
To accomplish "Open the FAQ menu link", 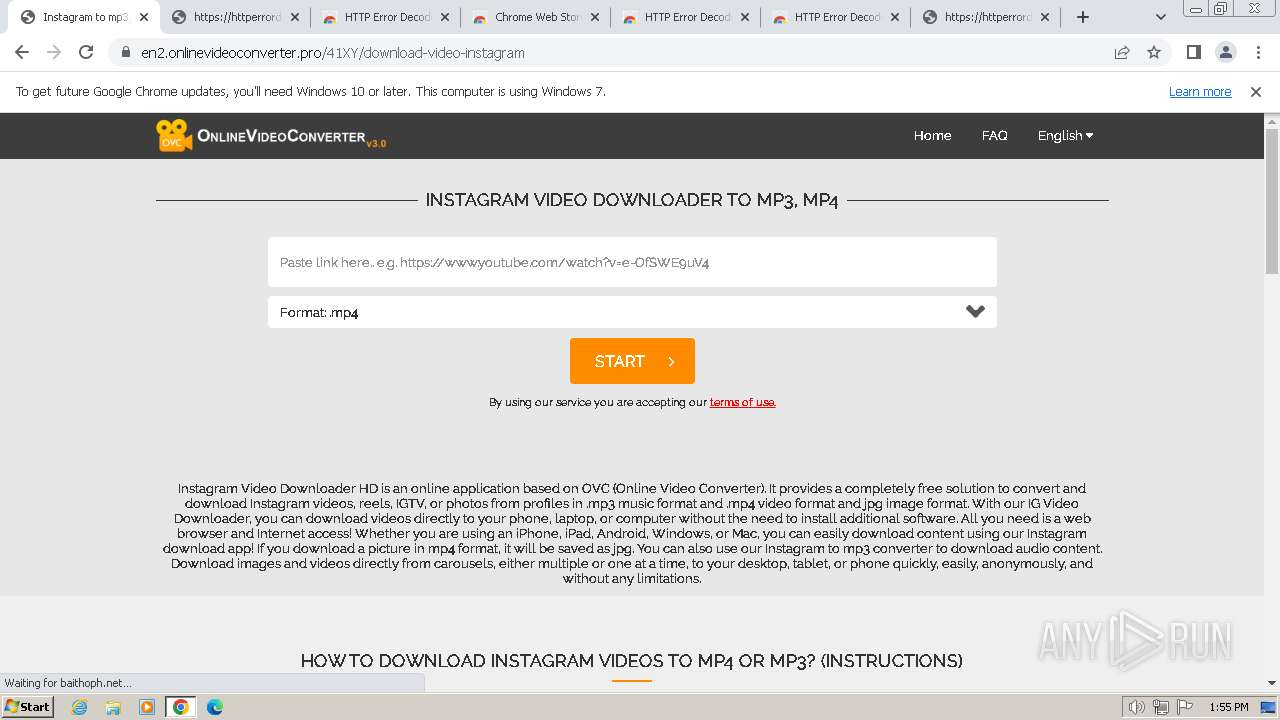I will pos(994,135).
